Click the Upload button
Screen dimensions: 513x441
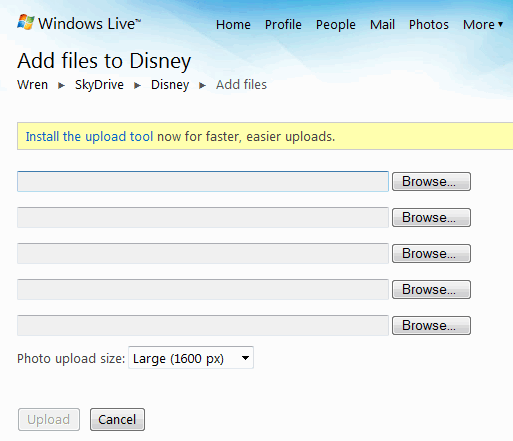tap(49, 419)
